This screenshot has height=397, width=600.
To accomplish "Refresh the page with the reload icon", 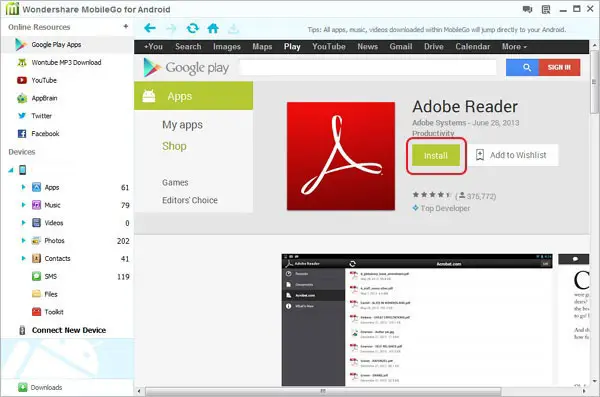I will pyautogui.click(x=192, y=28).
